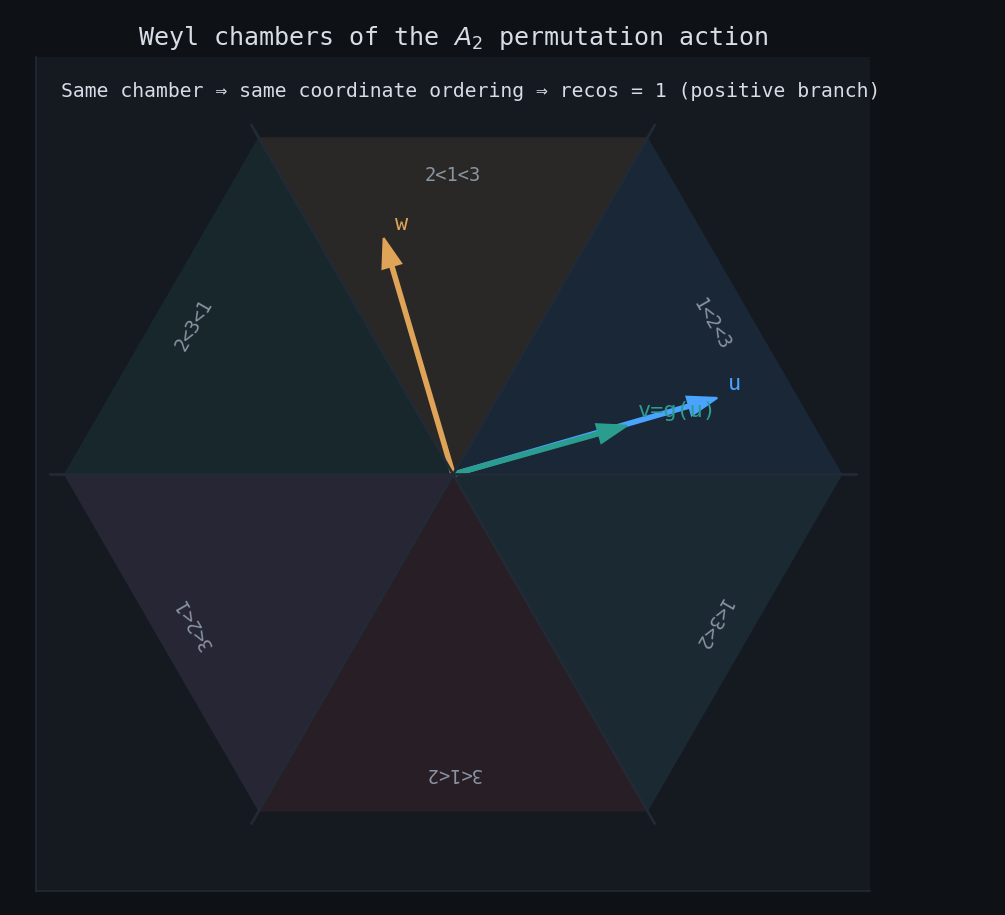The height and width of the screenshot is (915, 1005).
Task: Click the origin where all vectors meet
Action: point(454,474)
